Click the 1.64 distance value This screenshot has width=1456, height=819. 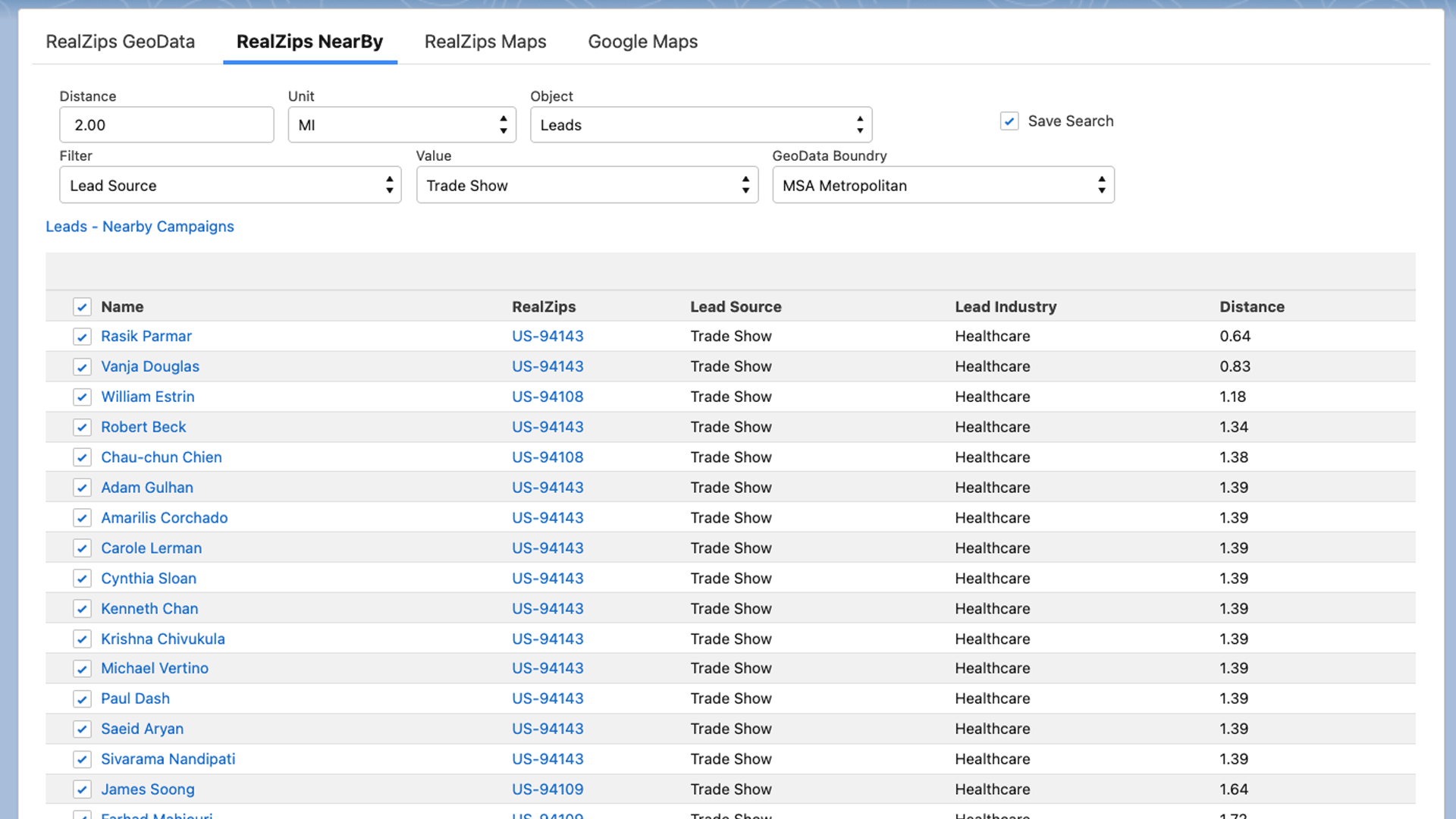click(x=1234, y=789)
